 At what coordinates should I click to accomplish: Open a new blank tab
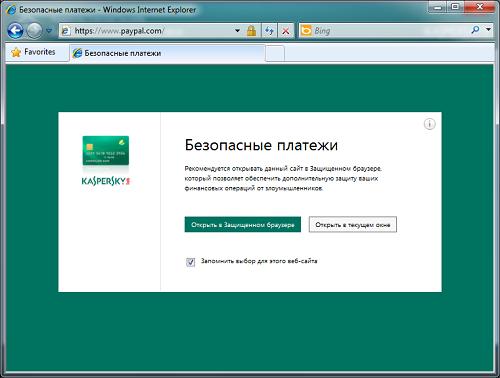click(275, 53)
